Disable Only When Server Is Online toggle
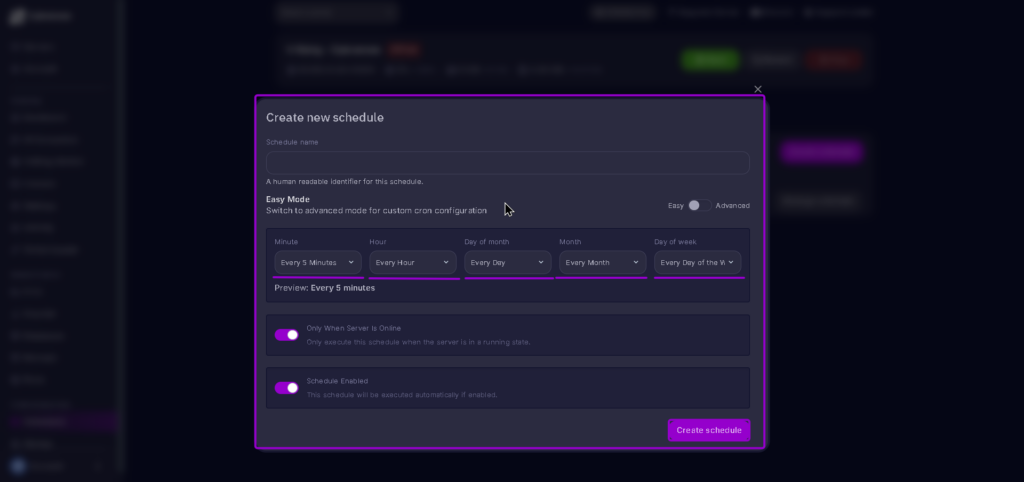The width and height of the screenshot is (1024, 482). click(287, 335)
